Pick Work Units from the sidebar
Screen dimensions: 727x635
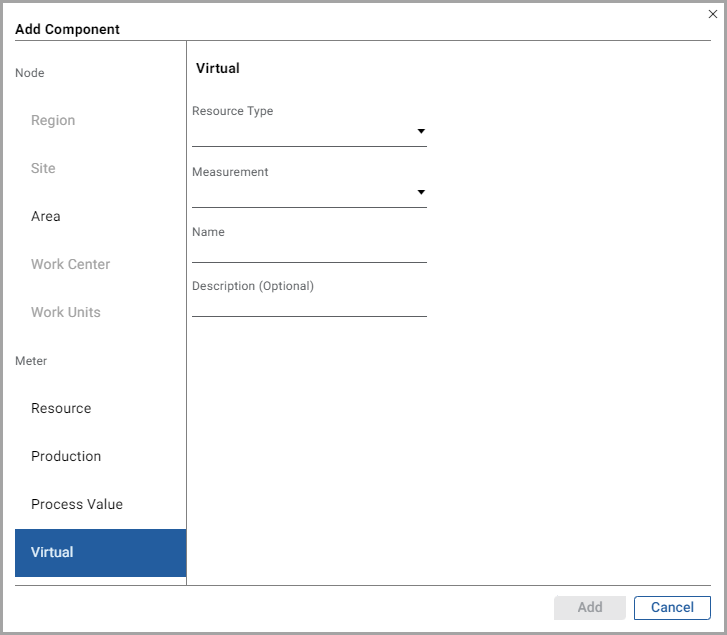pyautogui.click(x=66, y=312)
